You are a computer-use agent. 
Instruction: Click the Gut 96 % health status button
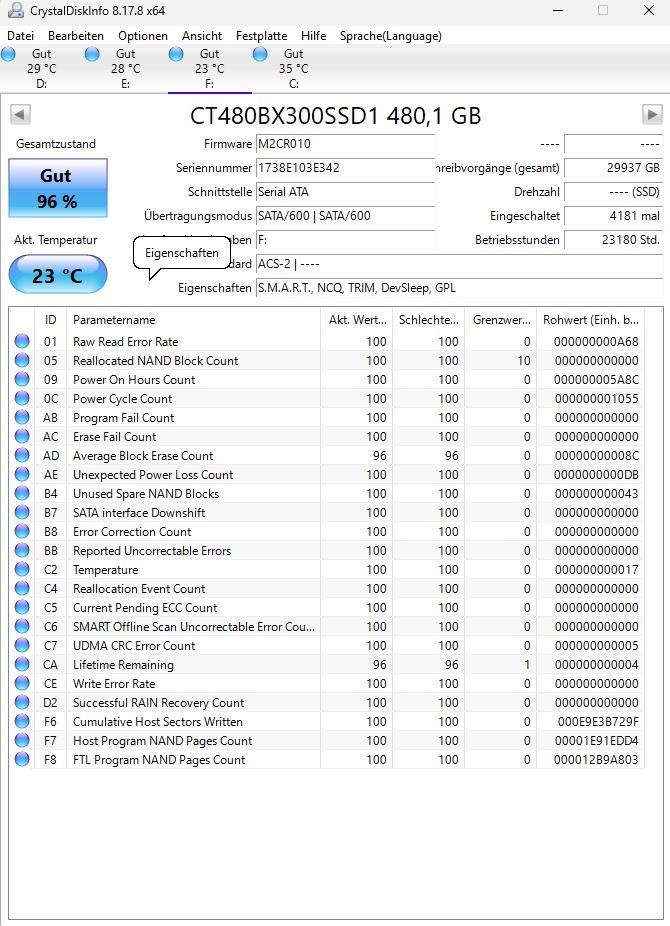(x=58, y=188)
